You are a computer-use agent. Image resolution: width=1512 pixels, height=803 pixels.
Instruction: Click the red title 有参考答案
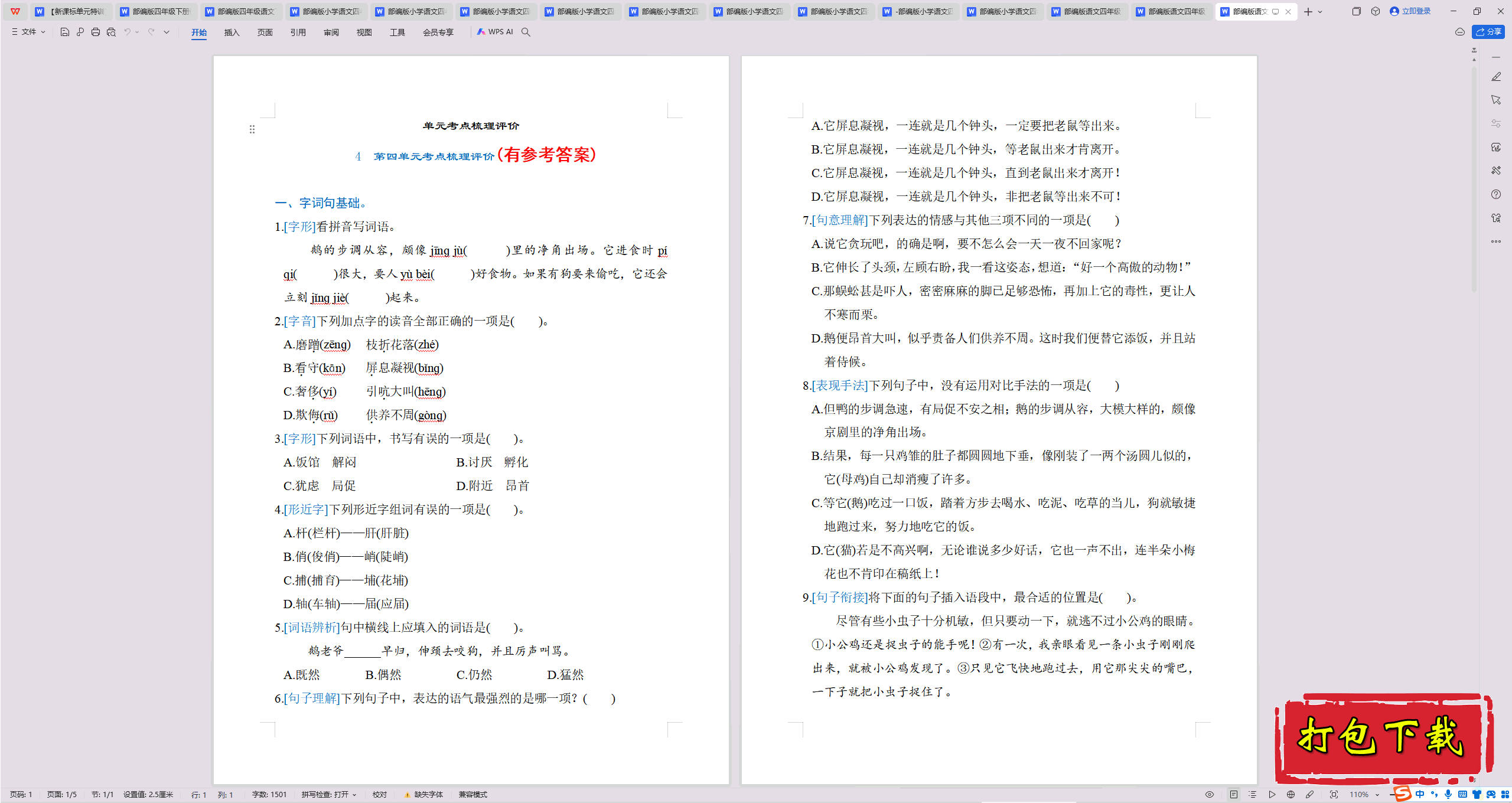point(547,155)
